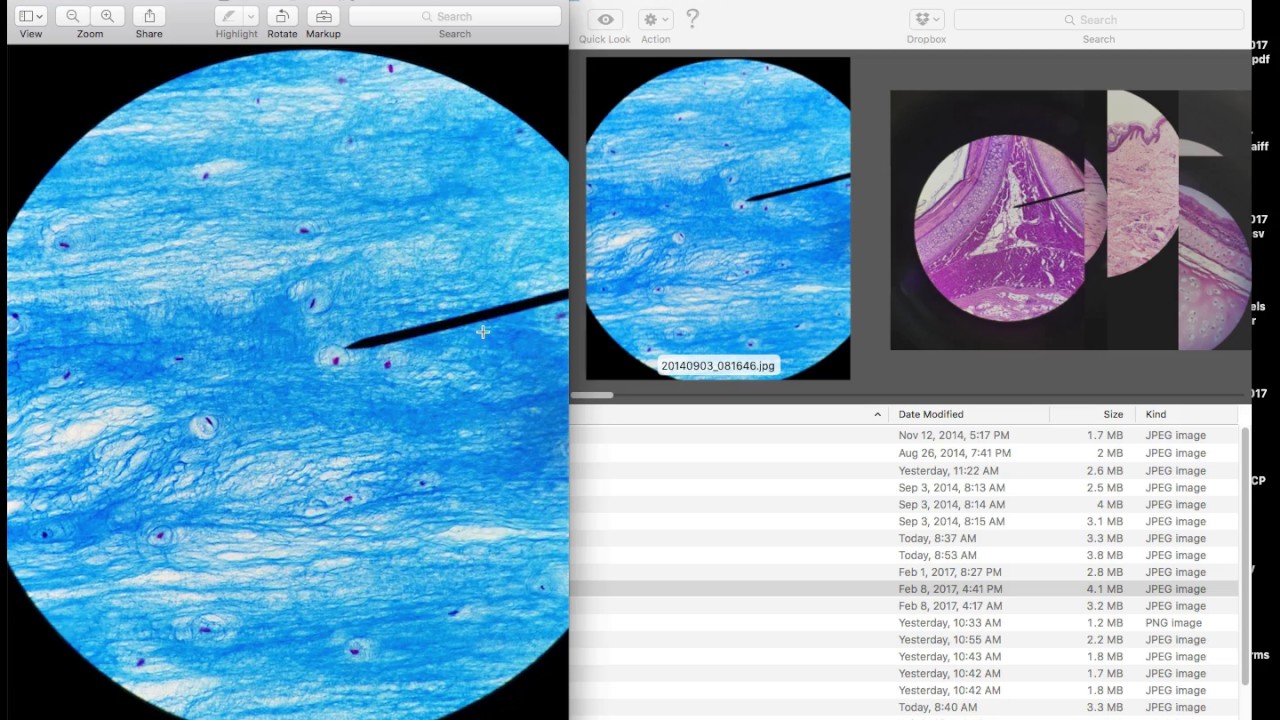Sort the file list by Size column
The height and width of the screenshot is (720, 1280).
tap(1113, 414)
